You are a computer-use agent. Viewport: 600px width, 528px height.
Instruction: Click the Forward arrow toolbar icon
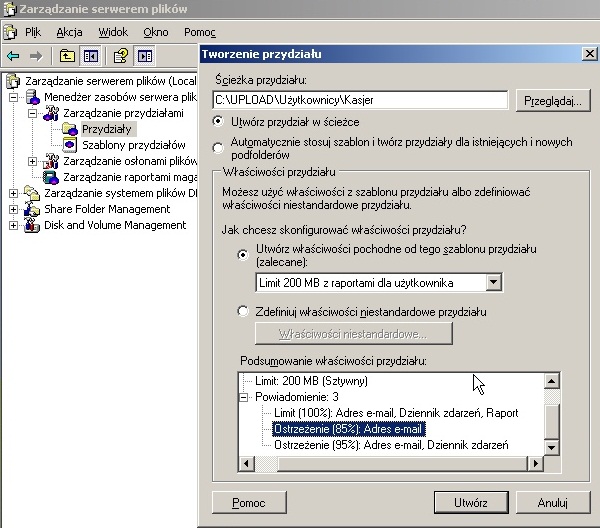[36, 57]
